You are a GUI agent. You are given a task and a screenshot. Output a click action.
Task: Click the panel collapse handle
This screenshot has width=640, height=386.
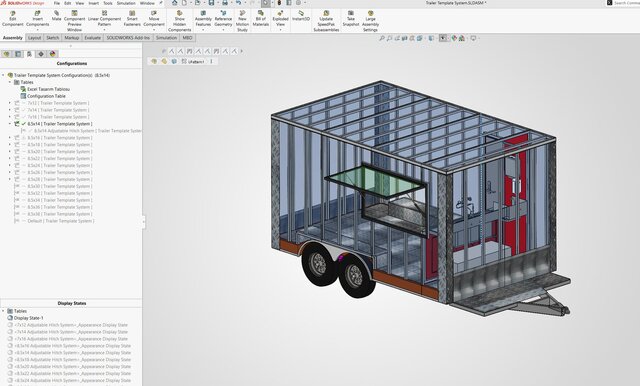[x=144, y=222]
